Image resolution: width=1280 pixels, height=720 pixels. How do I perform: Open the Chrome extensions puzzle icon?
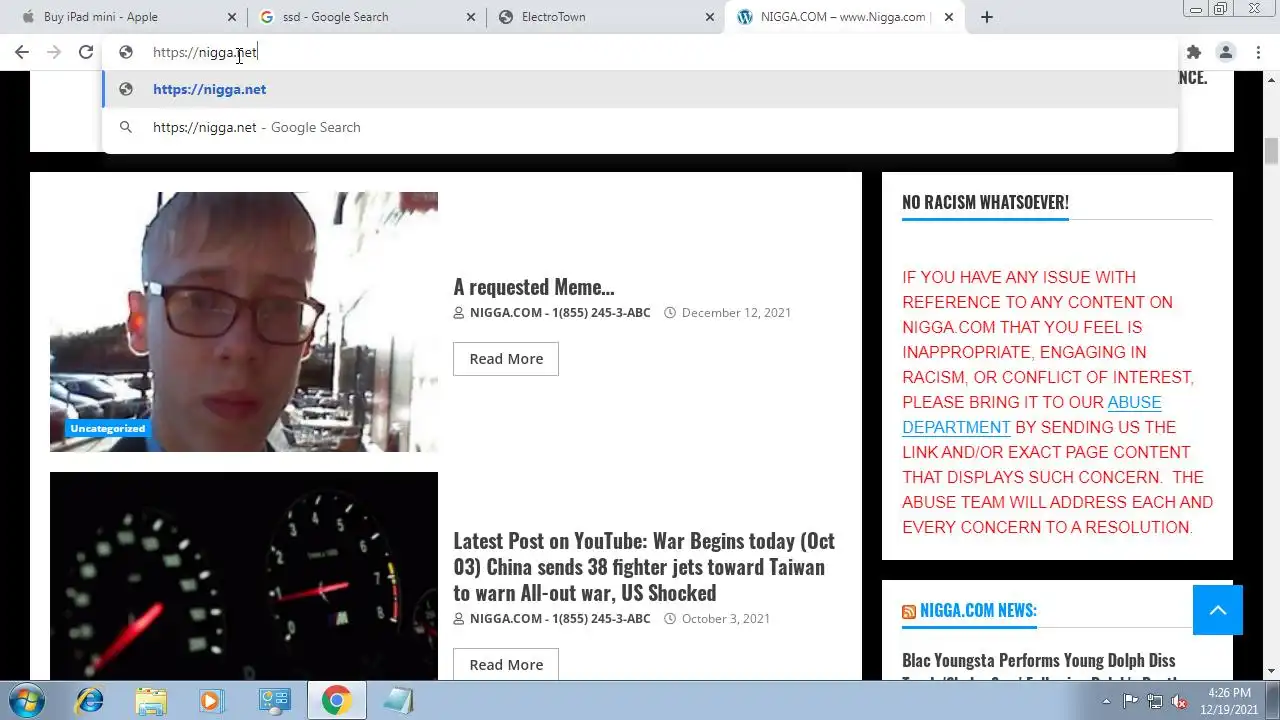pos(1193,52)
